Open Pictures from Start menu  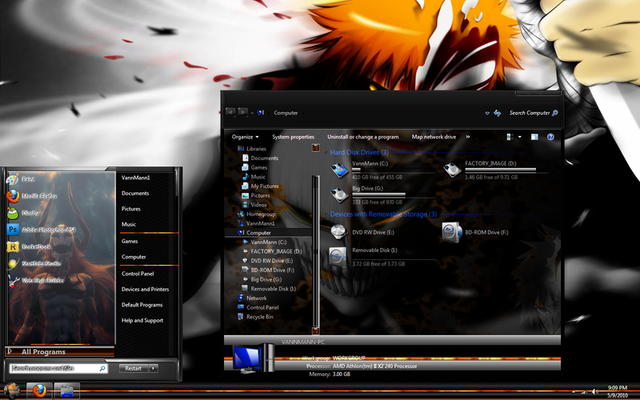[x=131, y=209]
